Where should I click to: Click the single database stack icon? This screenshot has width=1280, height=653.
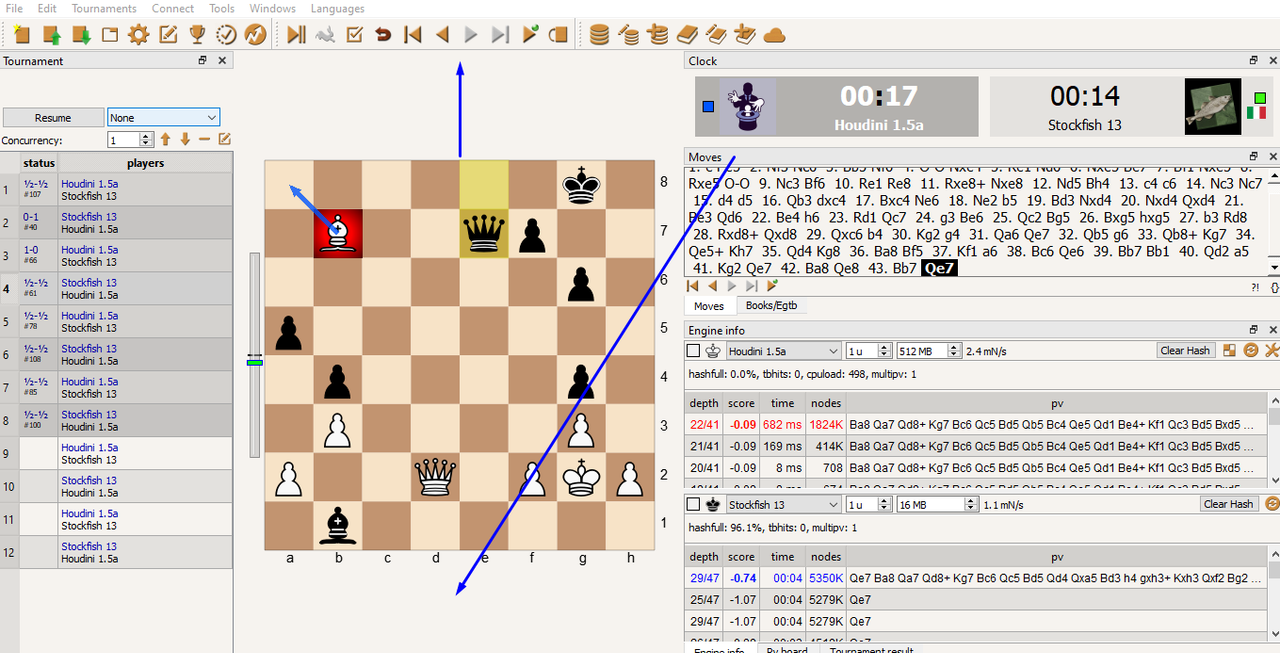(x=599, y=34)
